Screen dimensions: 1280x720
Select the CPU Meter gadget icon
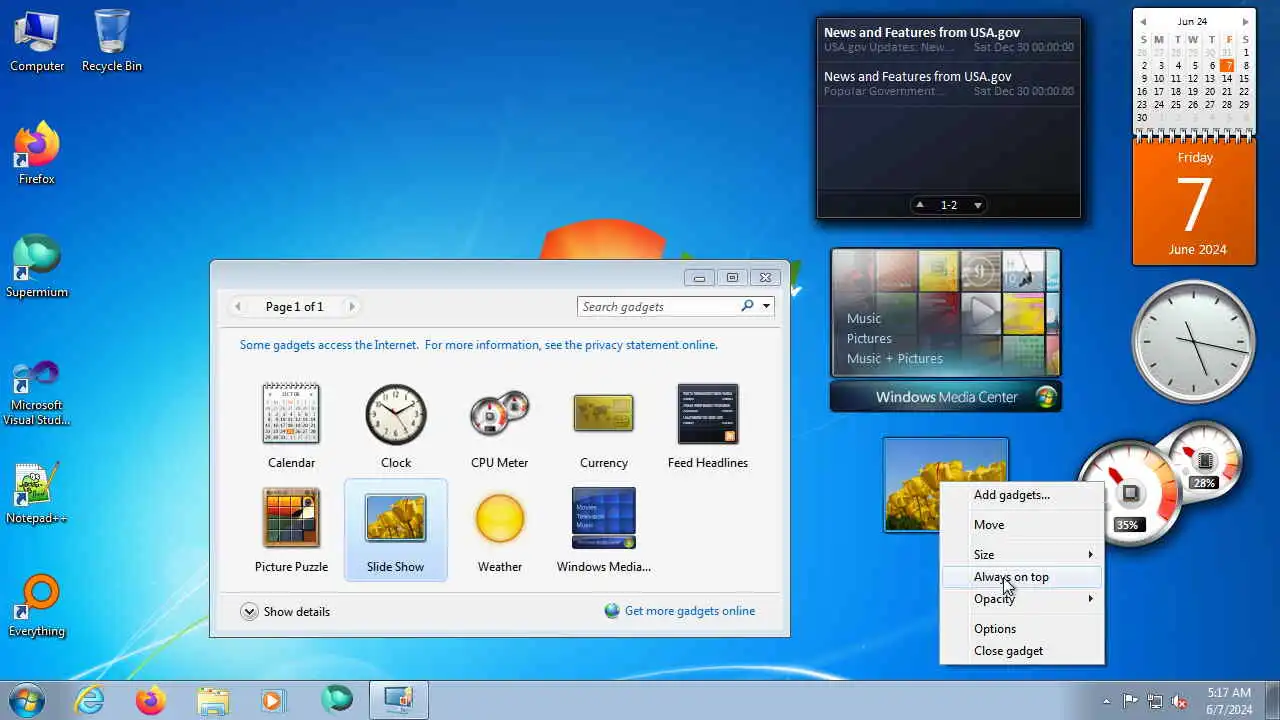(x=499, y=414)
